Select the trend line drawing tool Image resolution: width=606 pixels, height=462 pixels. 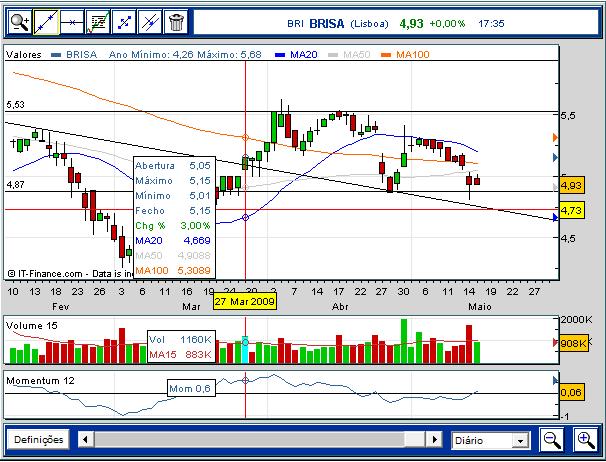(46, 22)
